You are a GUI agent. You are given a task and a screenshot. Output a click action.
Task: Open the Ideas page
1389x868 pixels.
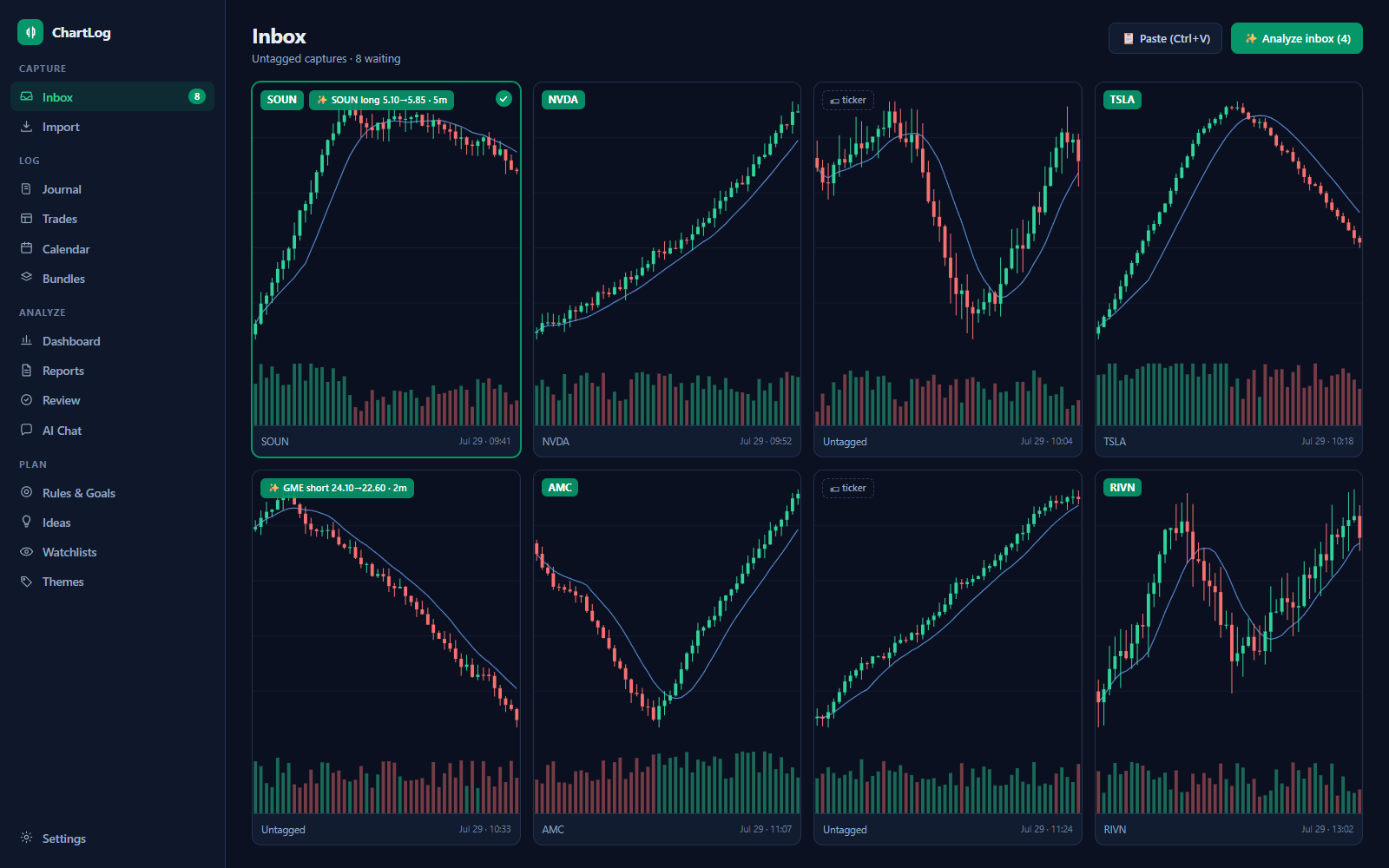click(112, 522)
